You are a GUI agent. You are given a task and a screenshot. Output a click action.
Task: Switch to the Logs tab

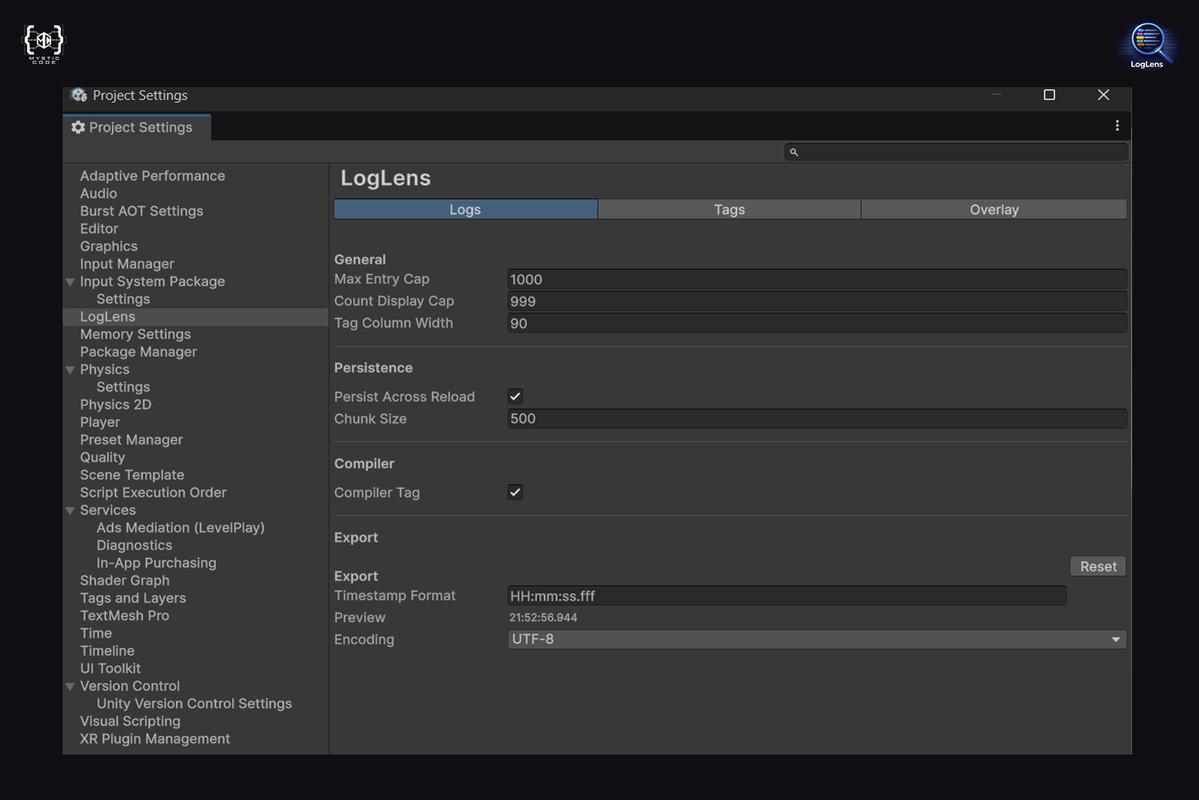465,210
